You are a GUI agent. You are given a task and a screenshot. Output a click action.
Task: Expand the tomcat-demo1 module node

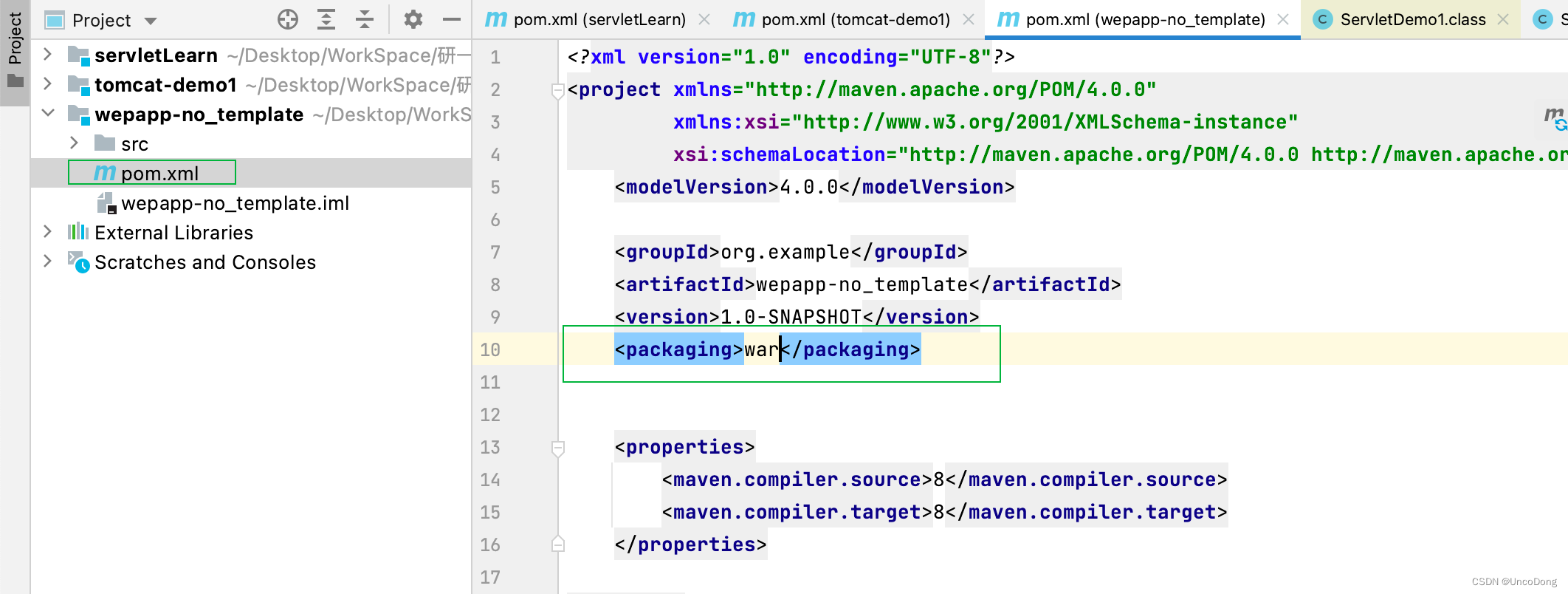(47, 84)
